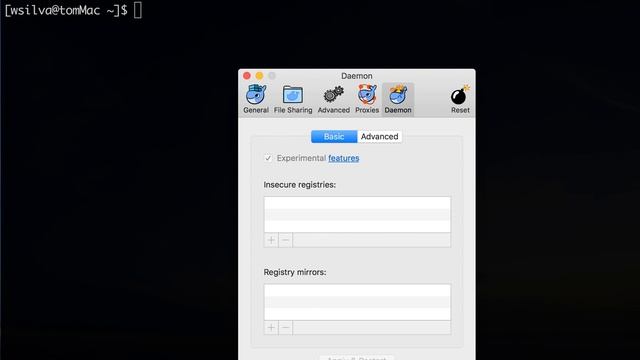Screen dimensions: 640x360
Task: Click inside the Insecure registries list
Action: pos(357,215)
